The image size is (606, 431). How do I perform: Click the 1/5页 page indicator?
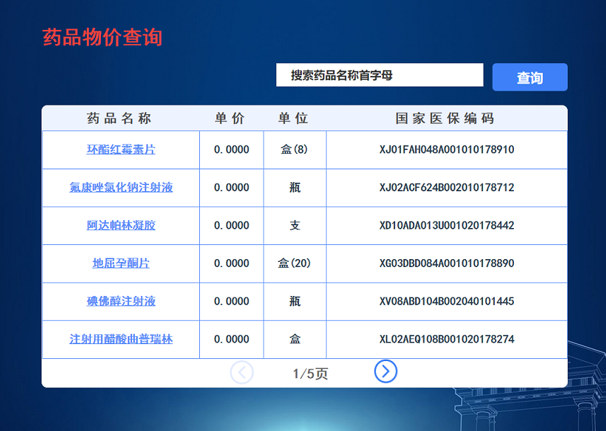coord(310,374)
